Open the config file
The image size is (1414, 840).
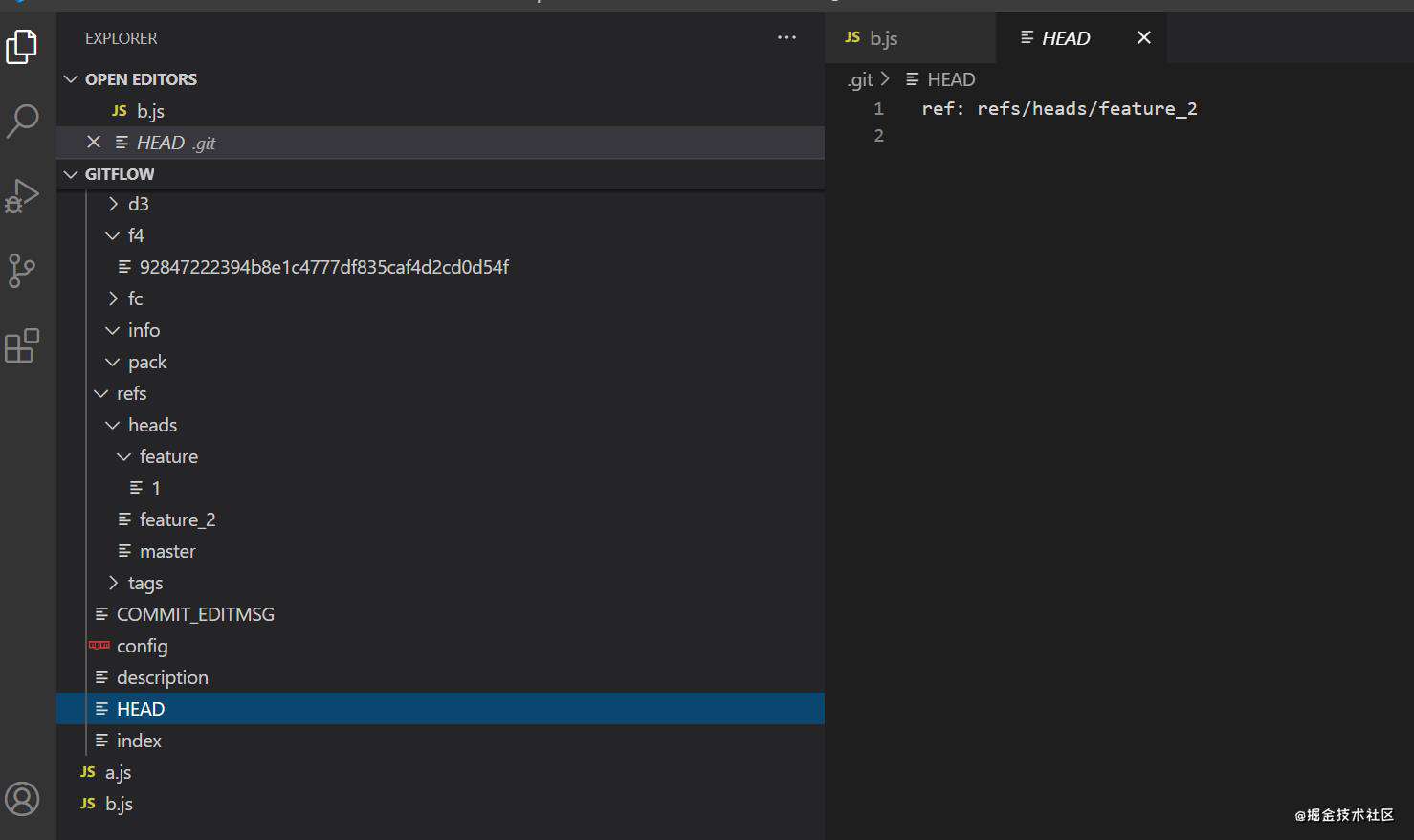click(440, 646)
